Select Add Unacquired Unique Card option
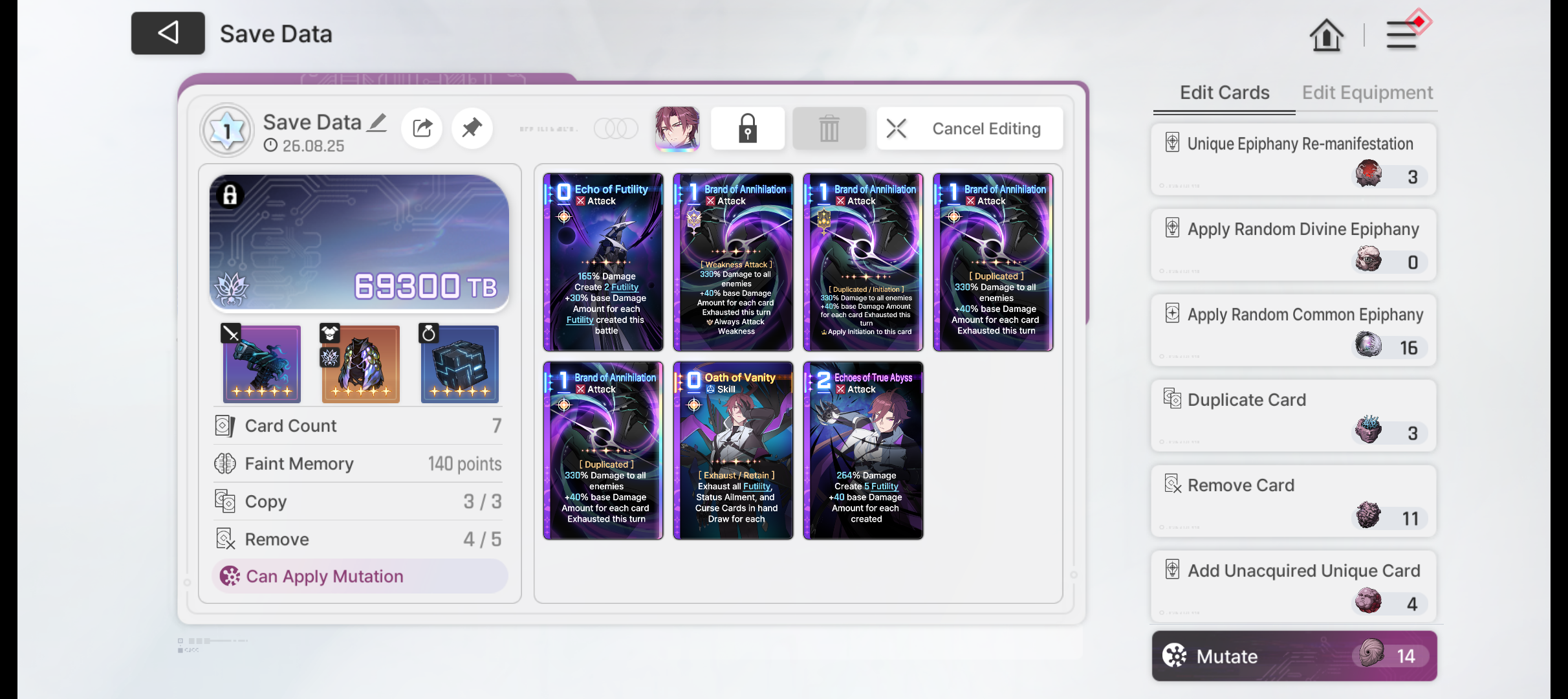1568x699 pixels. (x=1294, y=586)
